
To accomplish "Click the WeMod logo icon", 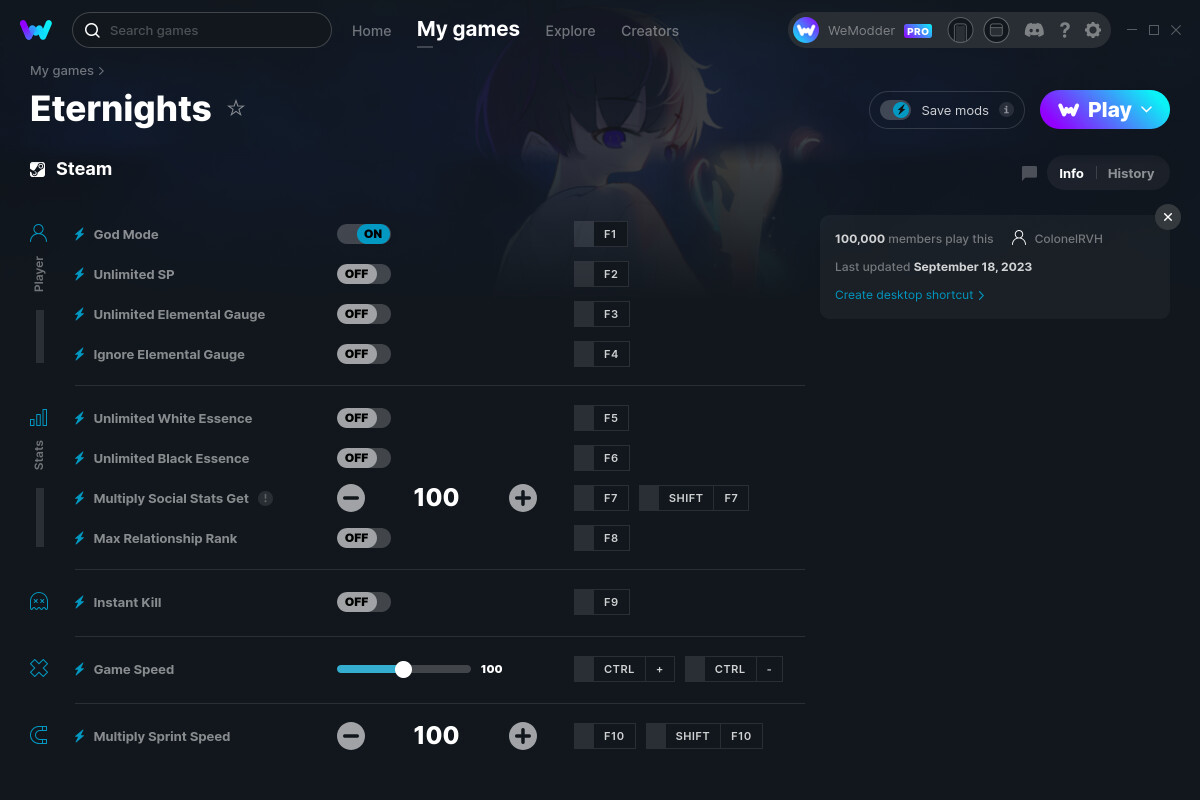I will tap(36, 30).
